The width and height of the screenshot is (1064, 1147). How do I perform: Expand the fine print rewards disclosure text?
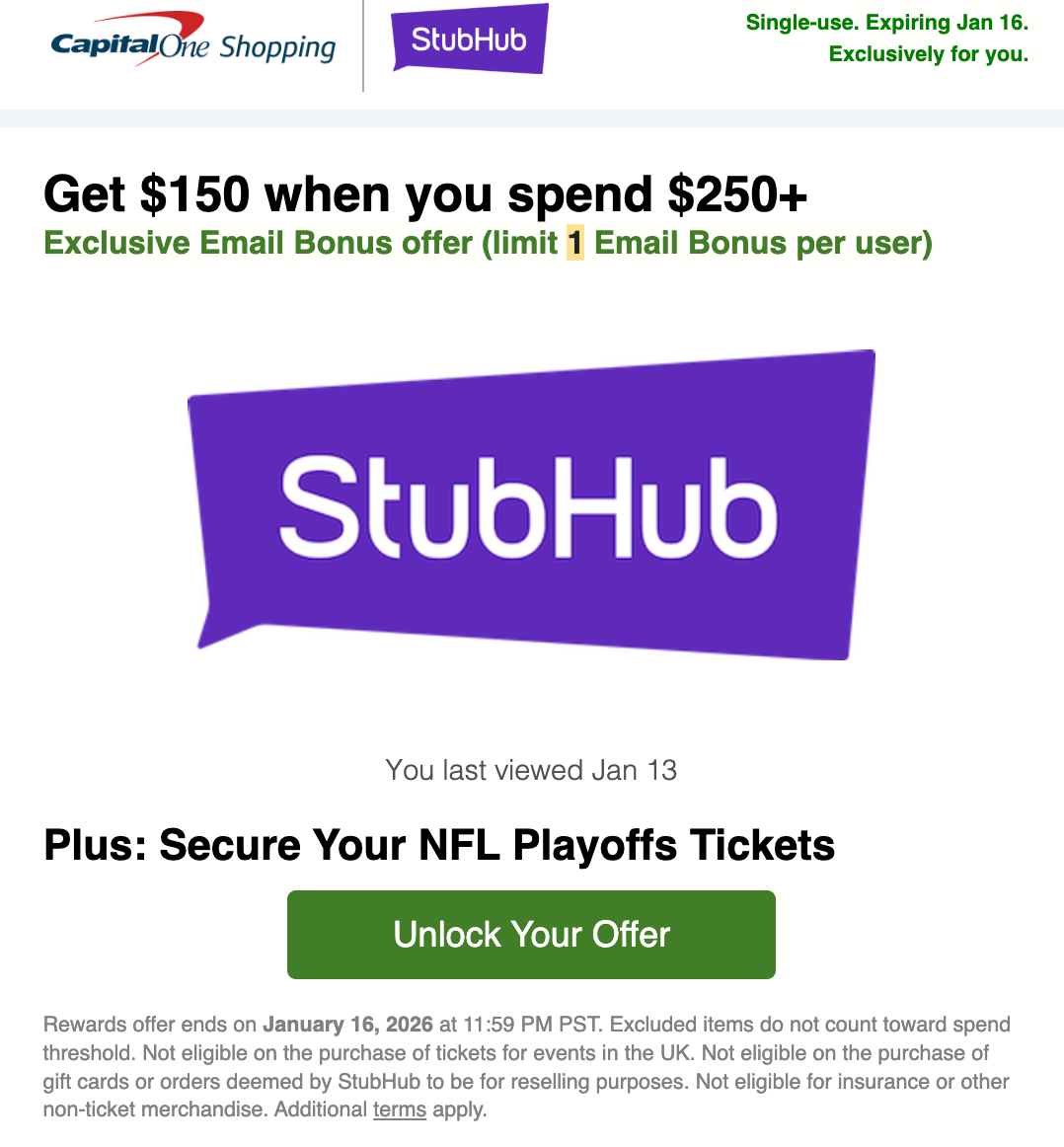[526, 1066]
